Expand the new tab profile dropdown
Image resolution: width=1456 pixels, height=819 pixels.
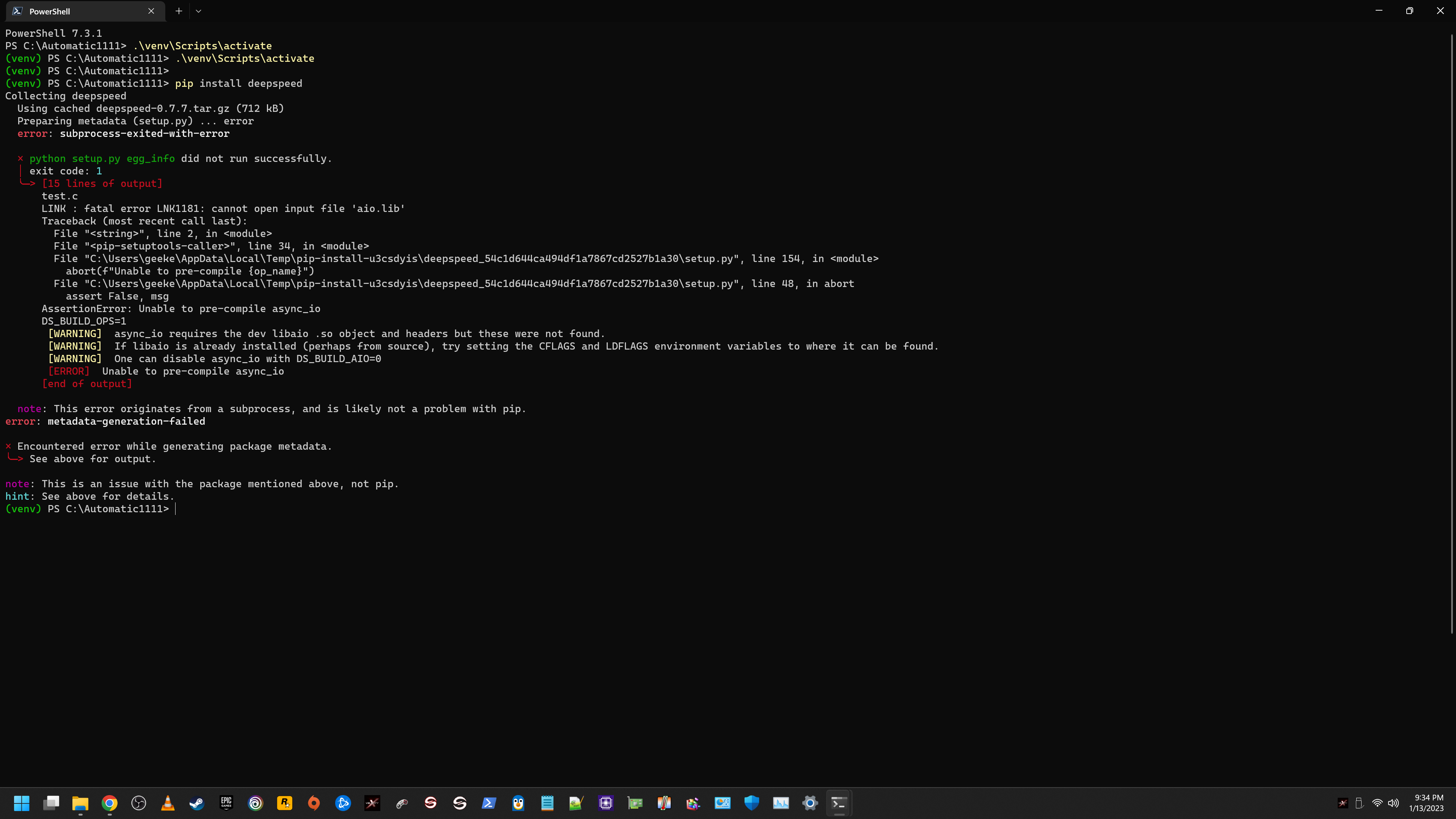point(198,11)
